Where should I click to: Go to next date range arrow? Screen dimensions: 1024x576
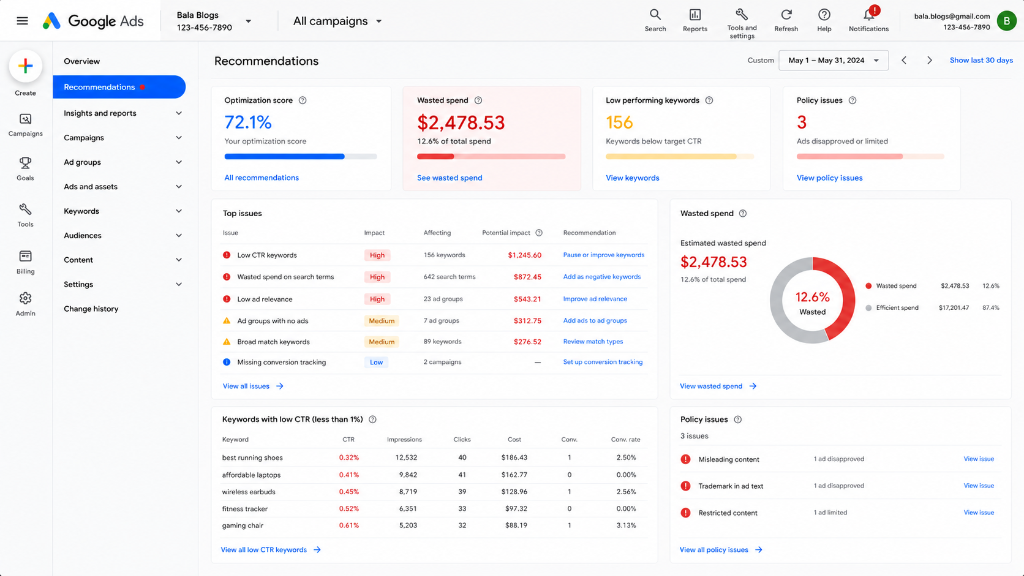click(929, 60)
